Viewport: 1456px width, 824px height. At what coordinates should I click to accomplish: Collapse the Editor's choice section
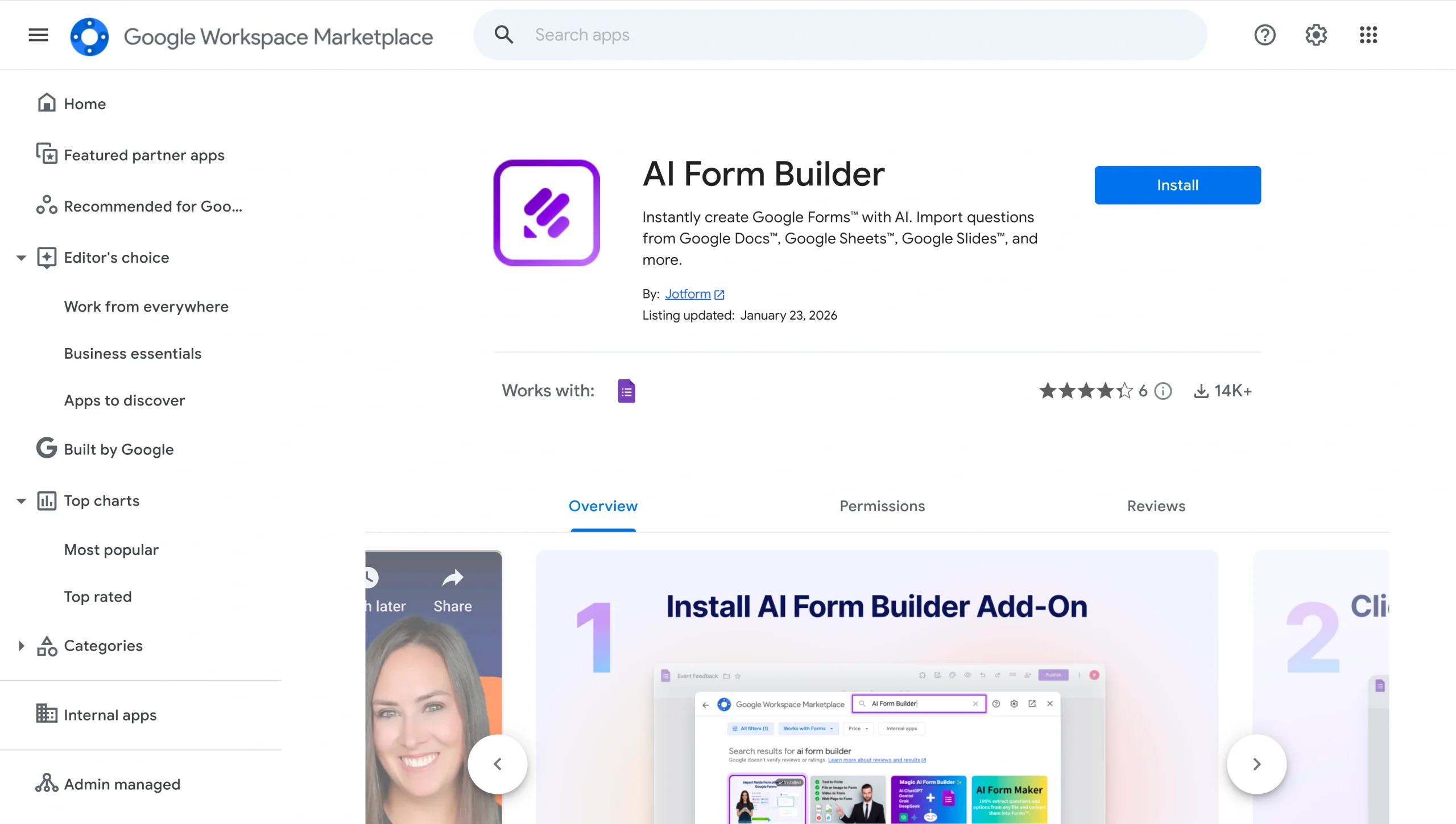[x=20, y=258]
